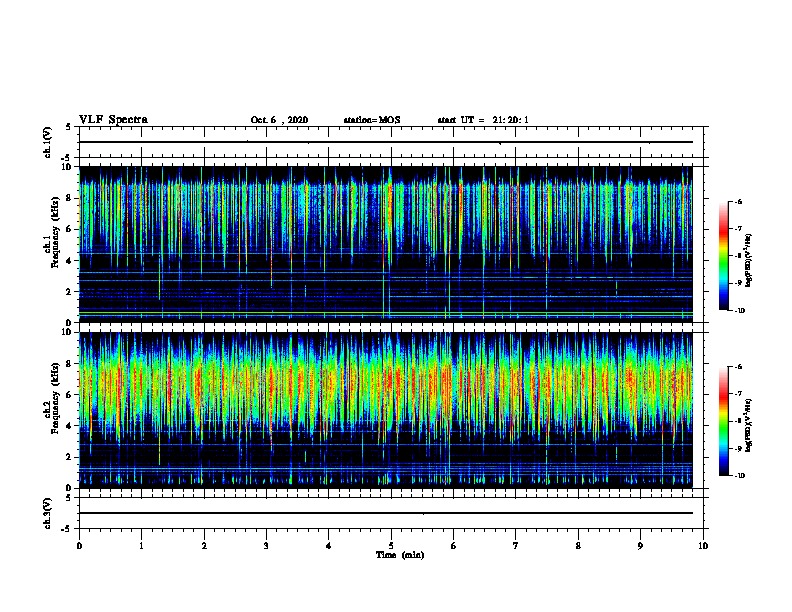
Task: Click '-6' on the ch.1 color bar
Action: 738,201
